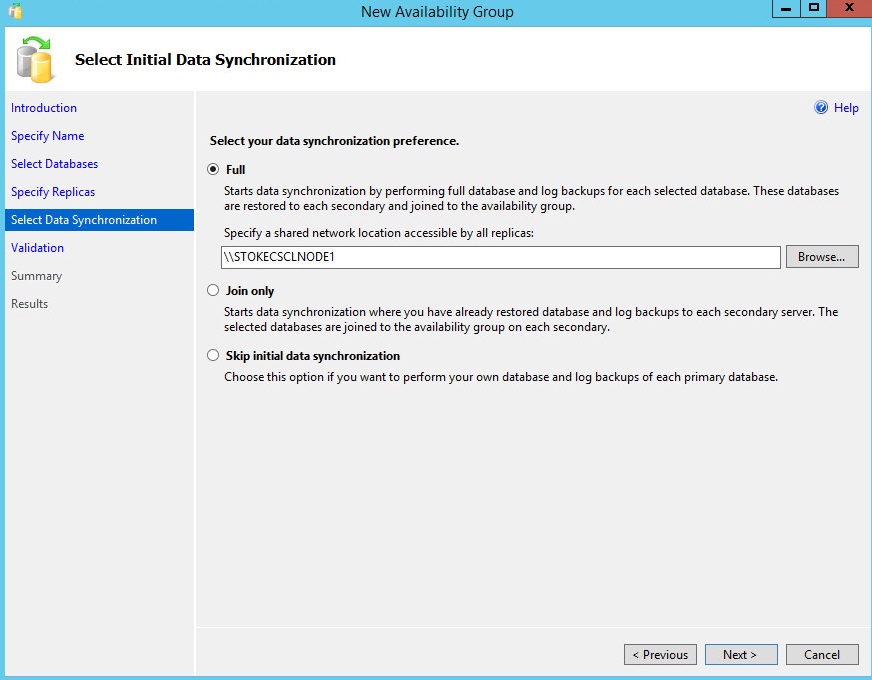872x680 pixels.
Task: Minimize the New Availability Group window
Action: point(786,9)
